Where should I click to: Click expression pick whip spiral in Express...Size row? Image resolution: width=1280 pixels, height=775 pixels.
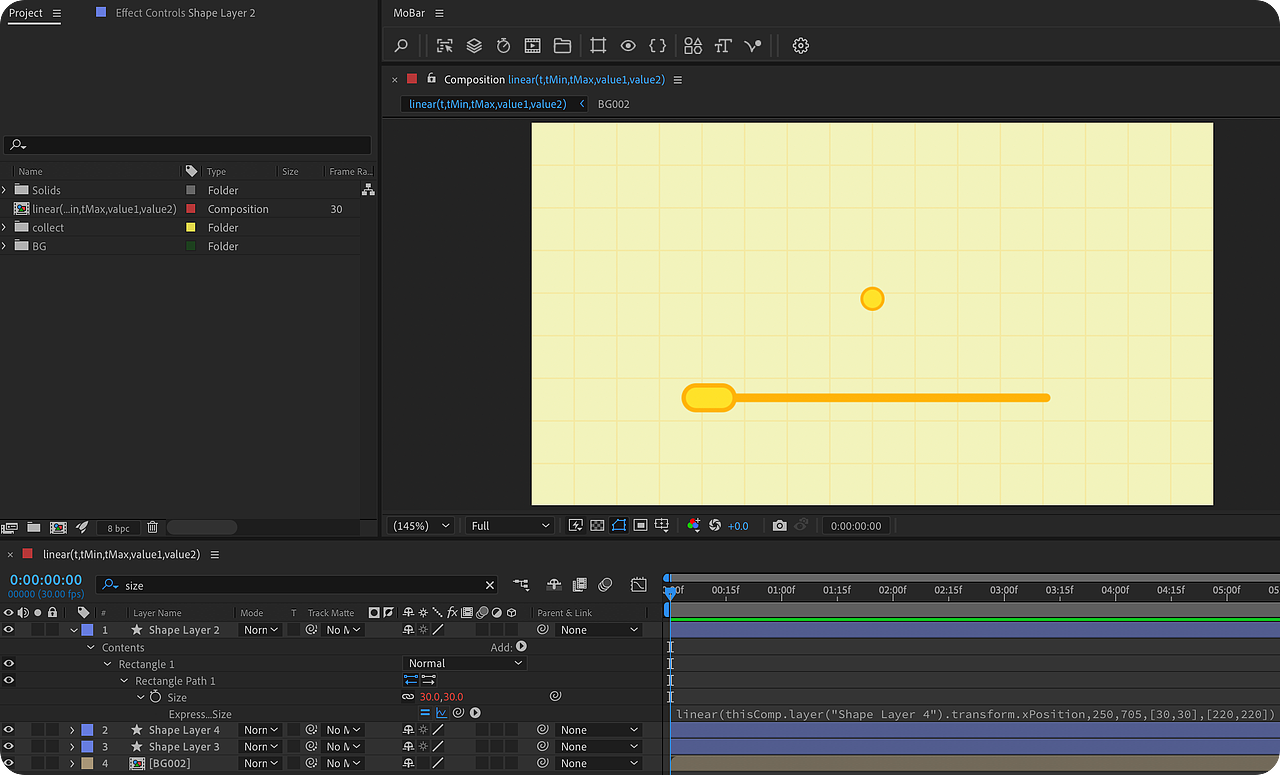(x=458, y=713)
